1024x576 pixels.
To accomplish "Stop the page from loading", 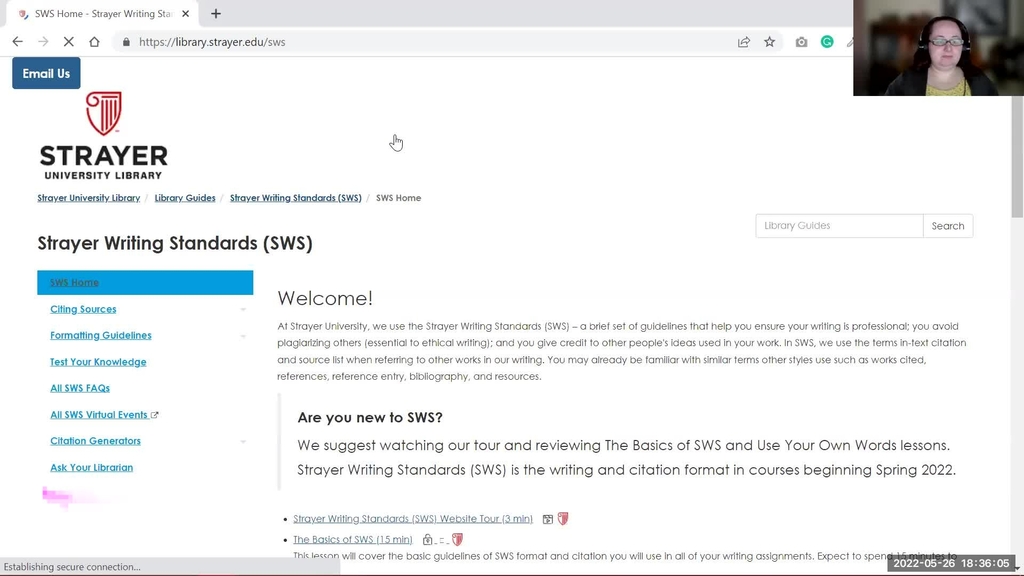I will coord(68,42).
